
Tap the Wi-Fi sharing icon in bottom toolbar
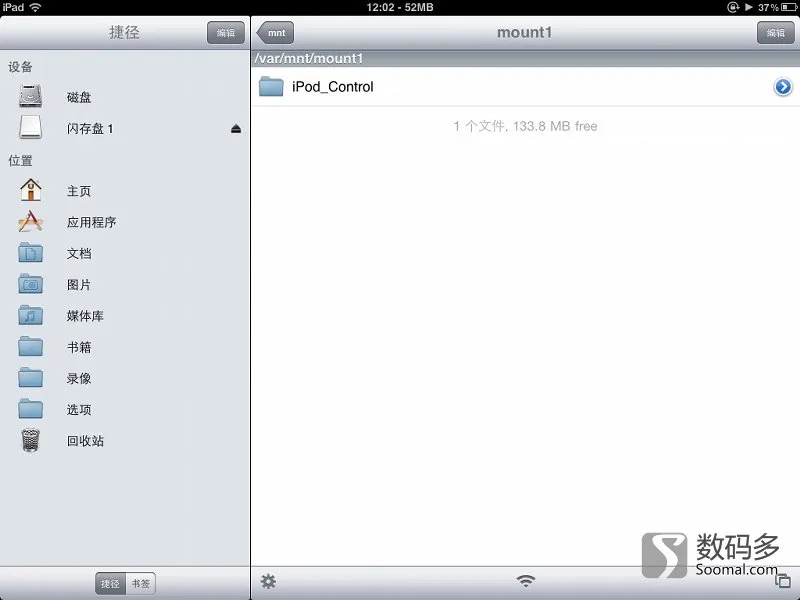[526, 581]
